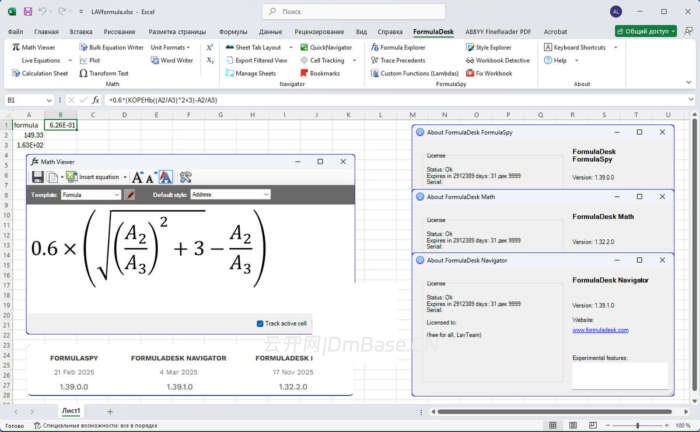
Task: Open the Template combo box
Action: (x=91, y=195)
